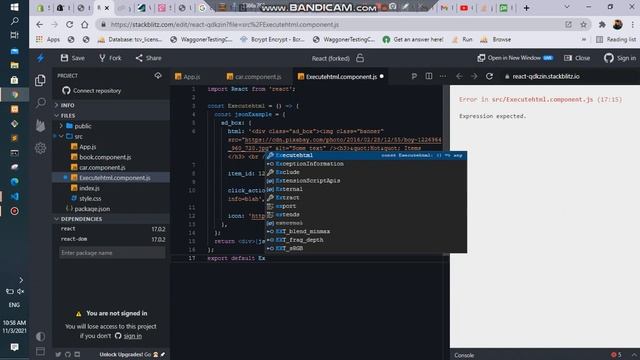Screen dimensions: 640x360
Task: Click the Chrome reload button
Action: pyautogui.click(x=69, y=24)
